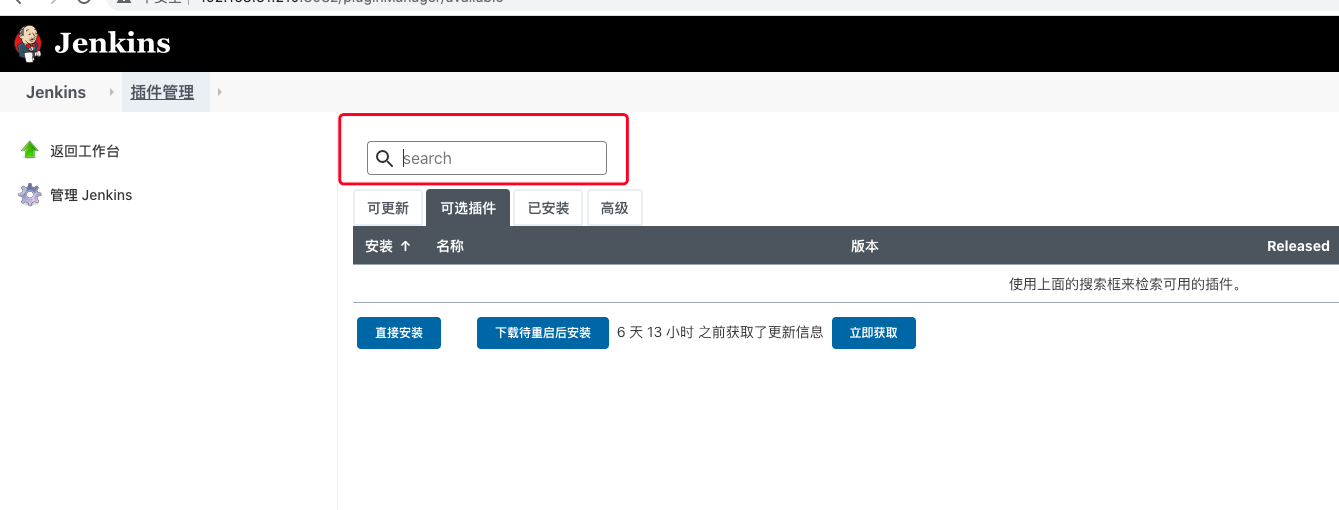Click the green up-arrow icon
This screenshot has width=1339, height=510.
click(x=30, y=150)
